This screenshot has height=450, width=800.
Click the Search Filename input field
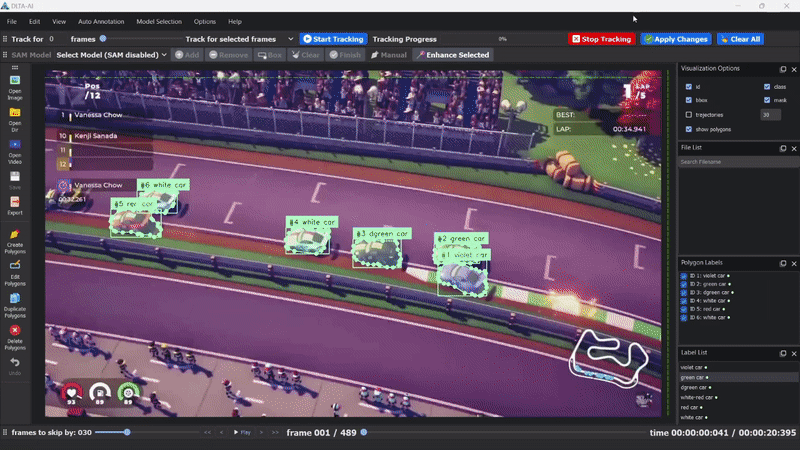tap(738, 162)
